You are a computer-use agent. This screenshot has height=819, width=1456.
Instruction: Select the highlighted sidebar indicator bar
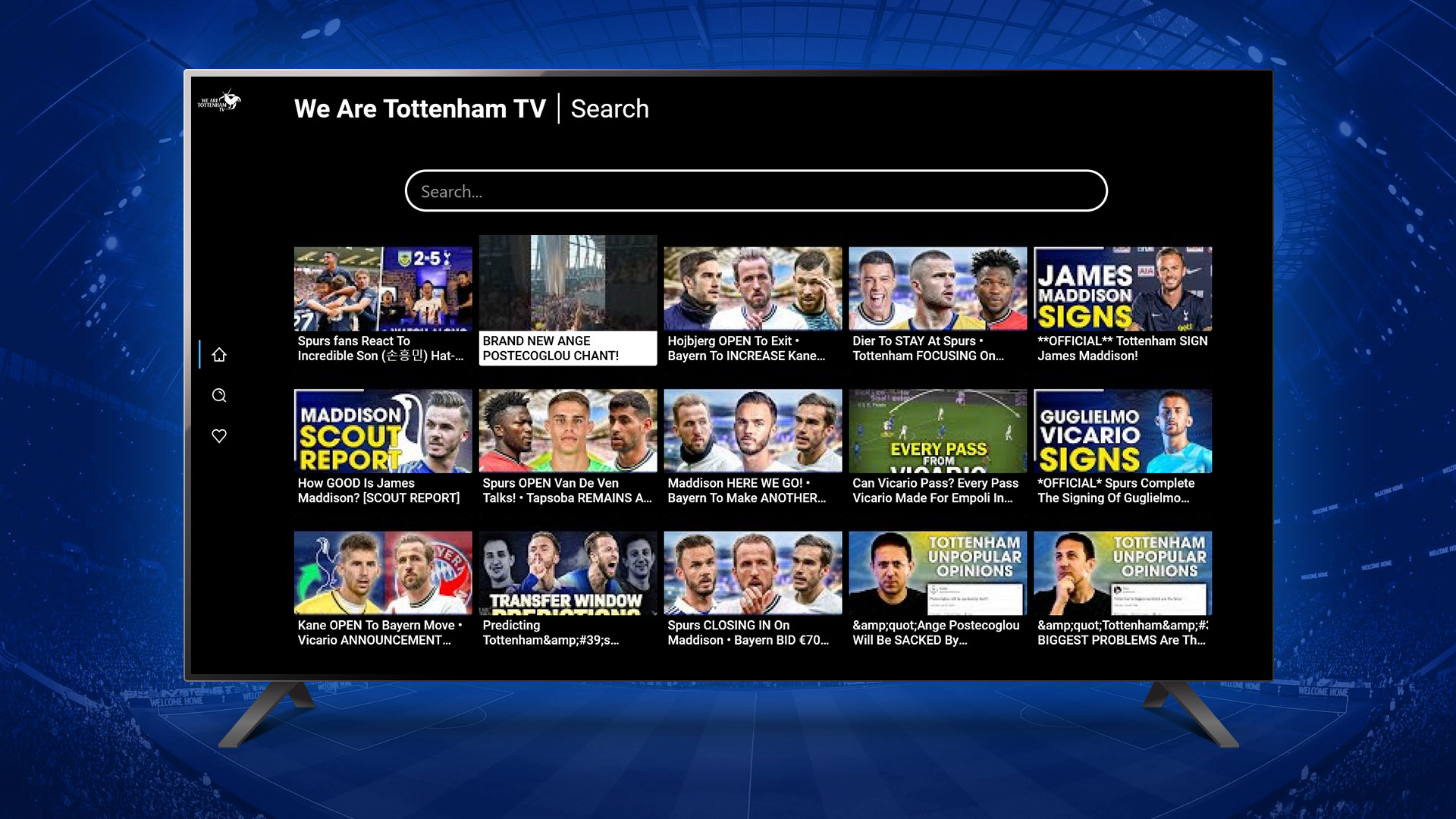[199, 354]
